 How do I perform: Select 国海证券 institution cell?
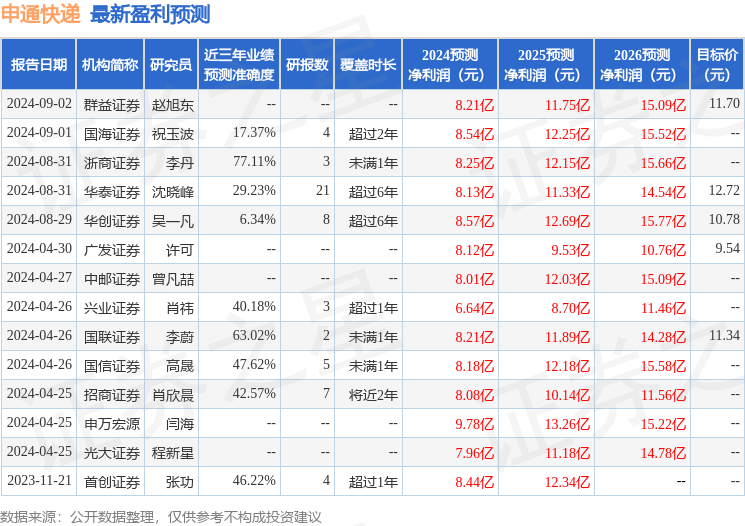click(x=112, y=134)
